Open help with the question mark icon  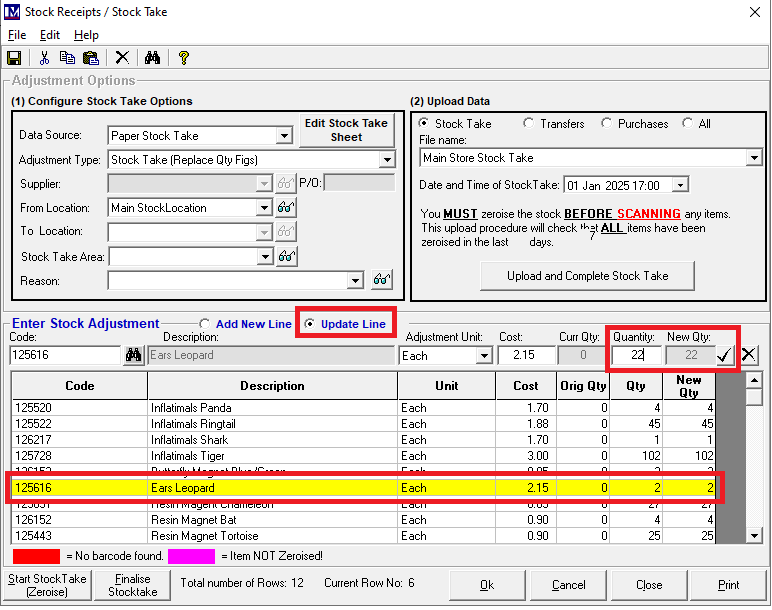(184, 58)
